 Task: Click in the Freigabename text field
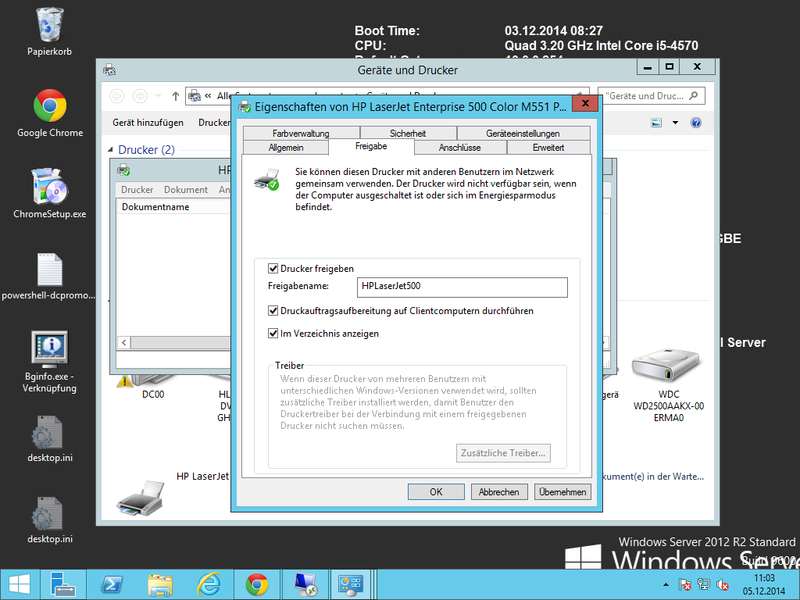(462, 287)
